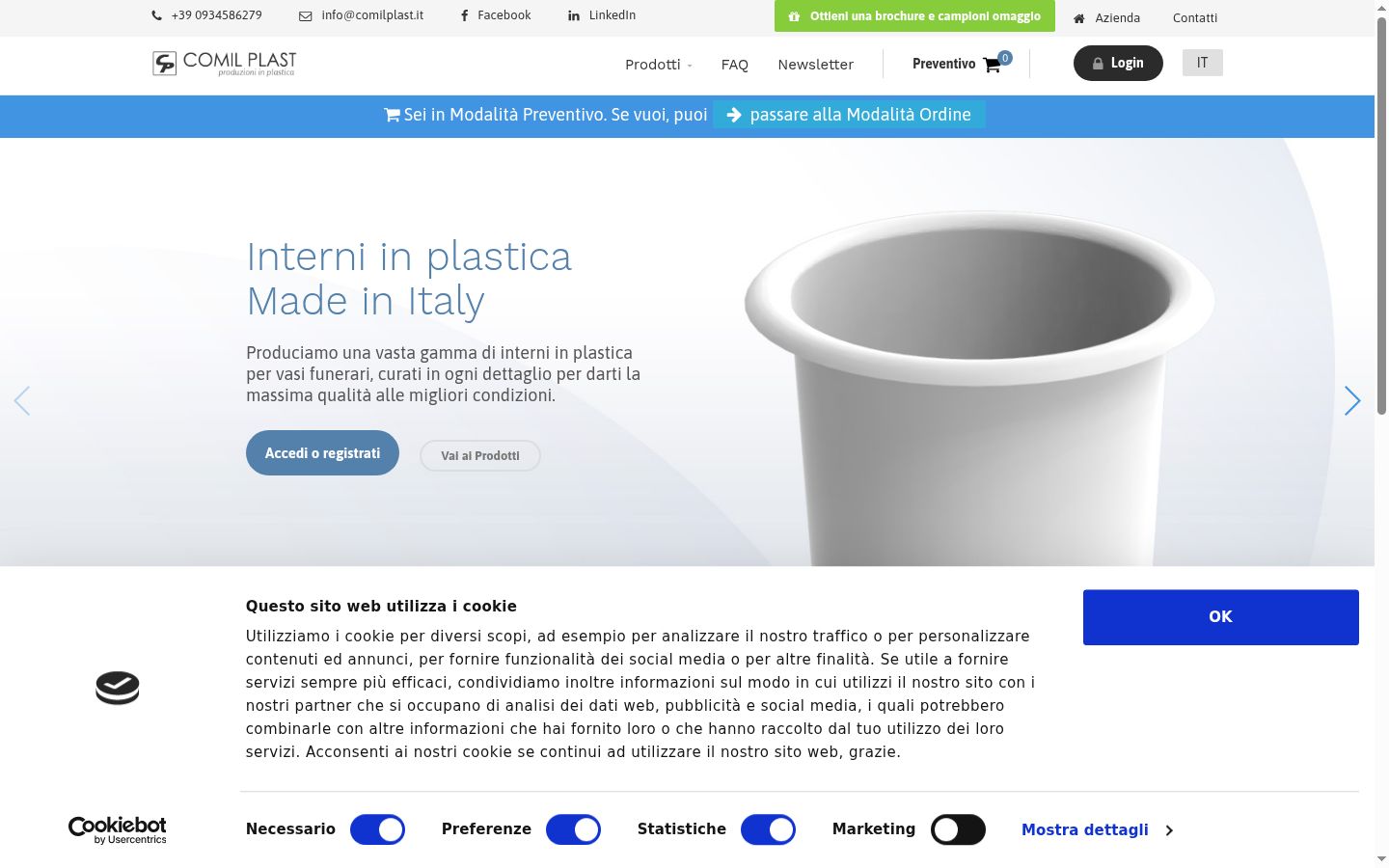Enable the Marketing cookie switch
Viewport: 1389px width, 868px height.
click(958, 829)
